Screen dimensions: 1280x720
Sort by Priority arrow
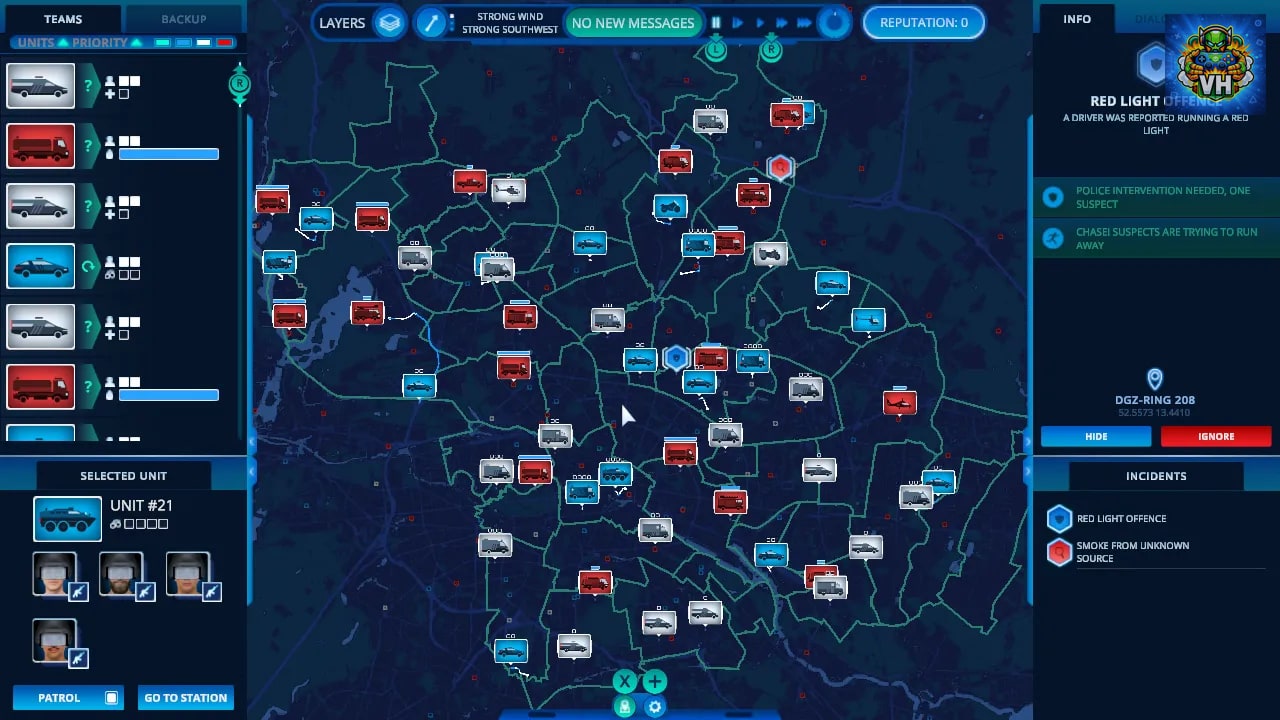point(136,42)
